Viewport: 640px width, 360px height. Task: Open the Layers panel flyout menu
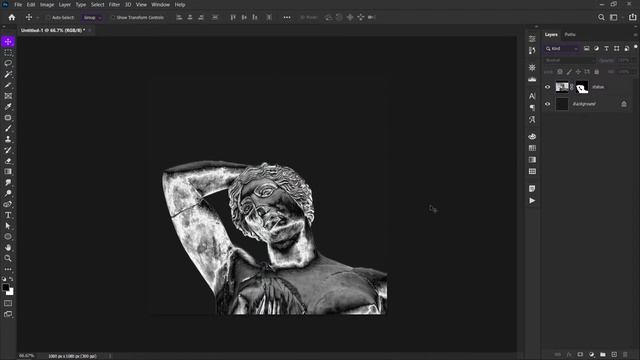tap(636, 35)
